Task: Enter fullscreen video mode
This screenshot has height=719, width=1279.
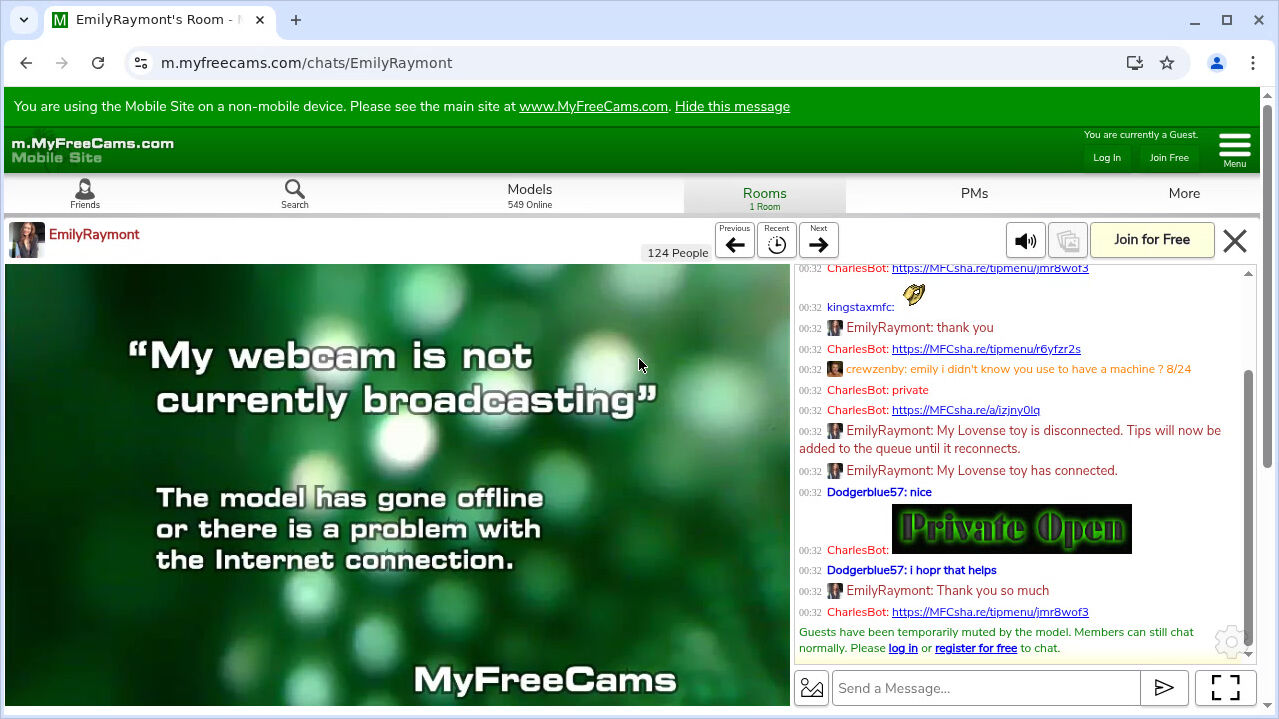Action: (1225, 688)
